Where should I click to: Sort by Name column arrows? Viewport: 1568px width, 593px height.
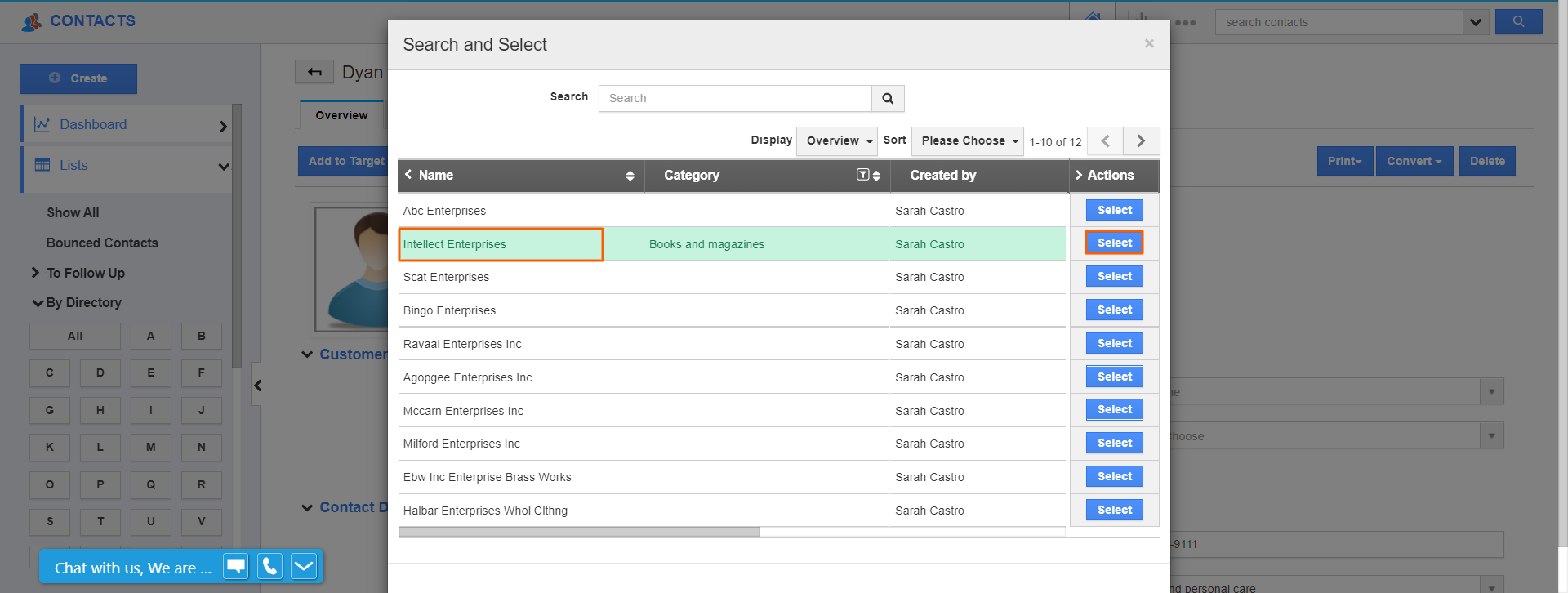tap(630, 176)
